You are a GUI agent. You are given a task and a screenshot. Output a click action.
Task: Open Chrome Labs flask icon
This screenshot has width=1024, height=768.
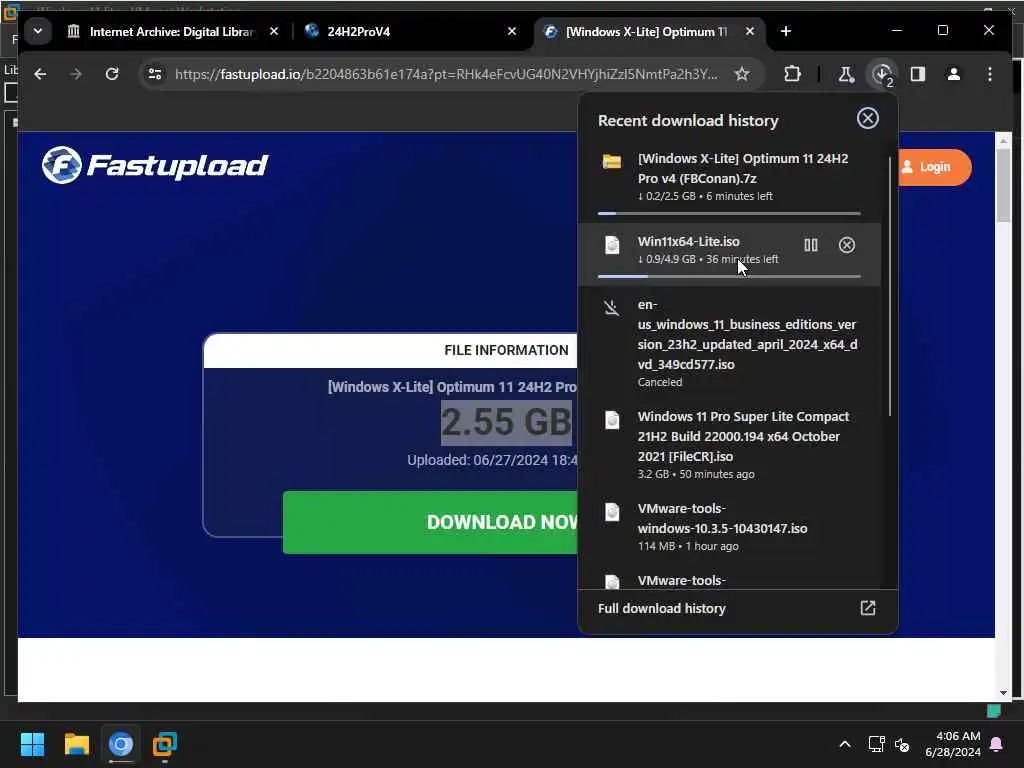[x=846, y=74]
